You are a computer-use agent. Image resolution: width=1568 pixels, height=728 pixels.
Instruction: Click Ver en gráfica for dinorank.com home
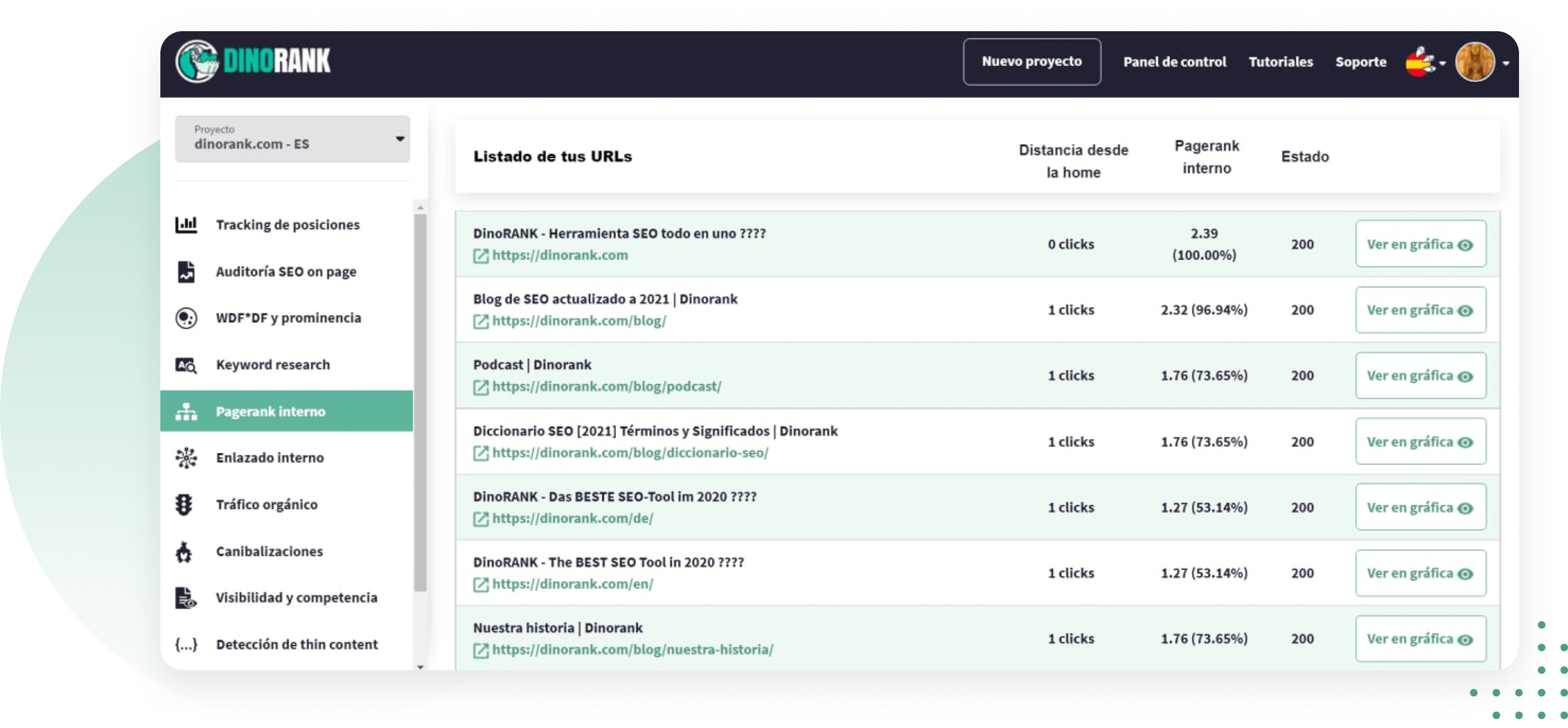click(1420, 244)
